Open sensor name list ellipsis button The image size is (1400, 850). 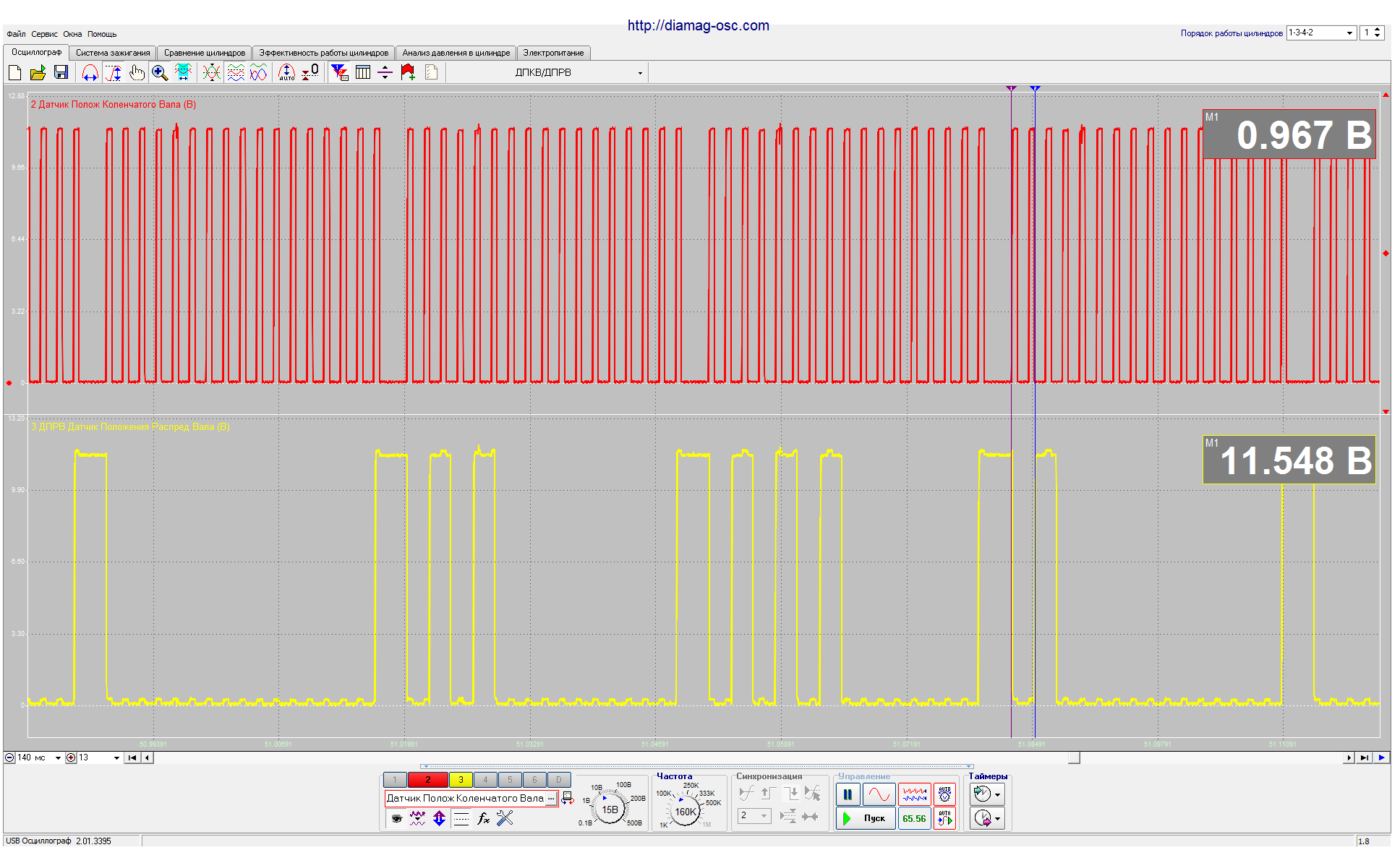pos(551,798)
